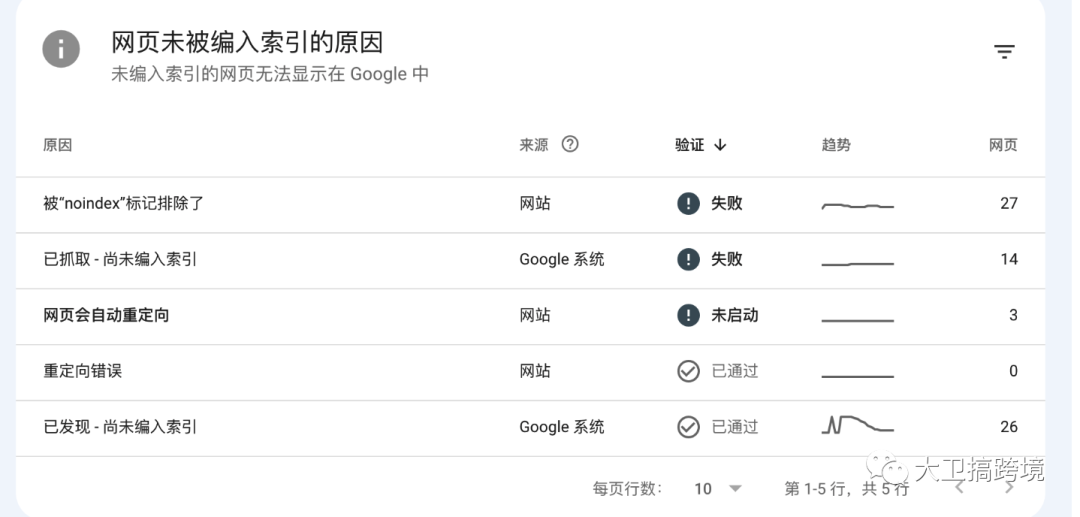Click the info icon beside the heading
1080x517 pixels.
[61, 48]
